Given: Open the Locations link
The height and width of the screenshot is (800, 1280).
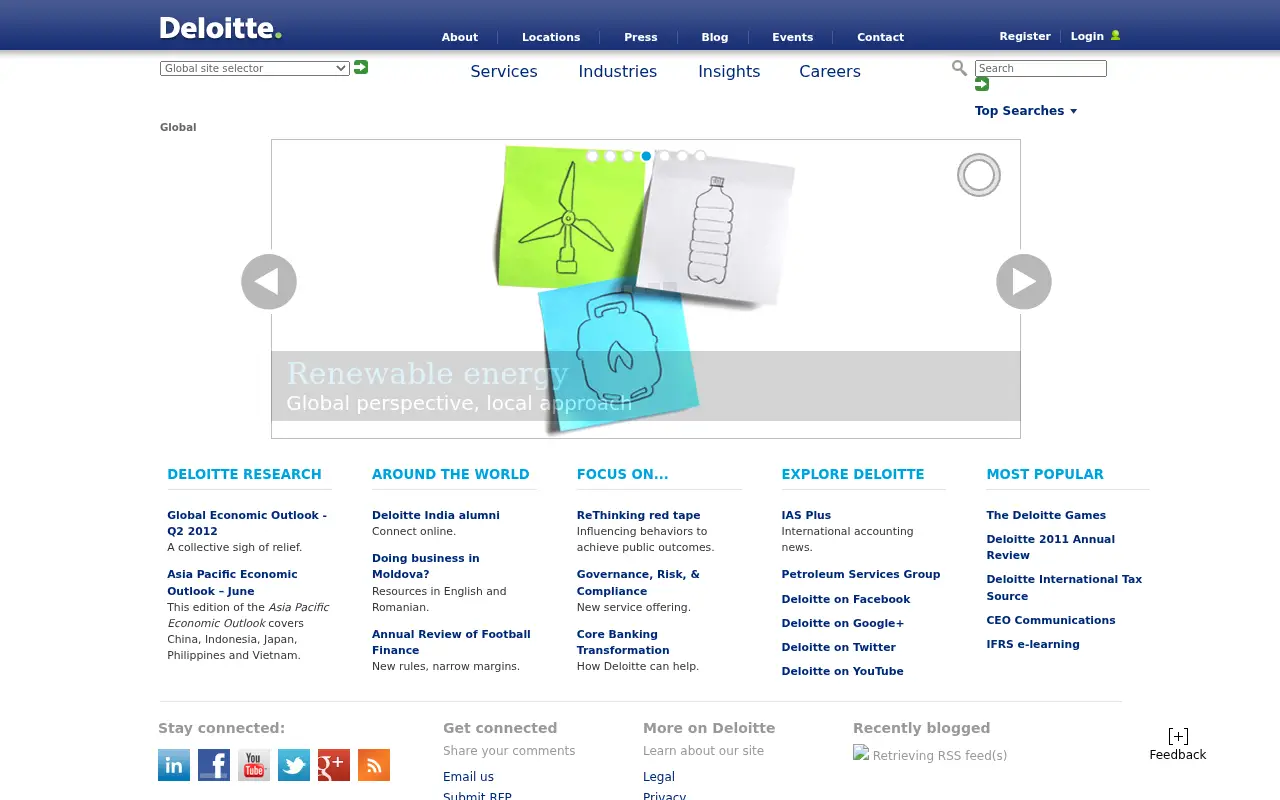Looking at the screenshot, I should (551, 37).
